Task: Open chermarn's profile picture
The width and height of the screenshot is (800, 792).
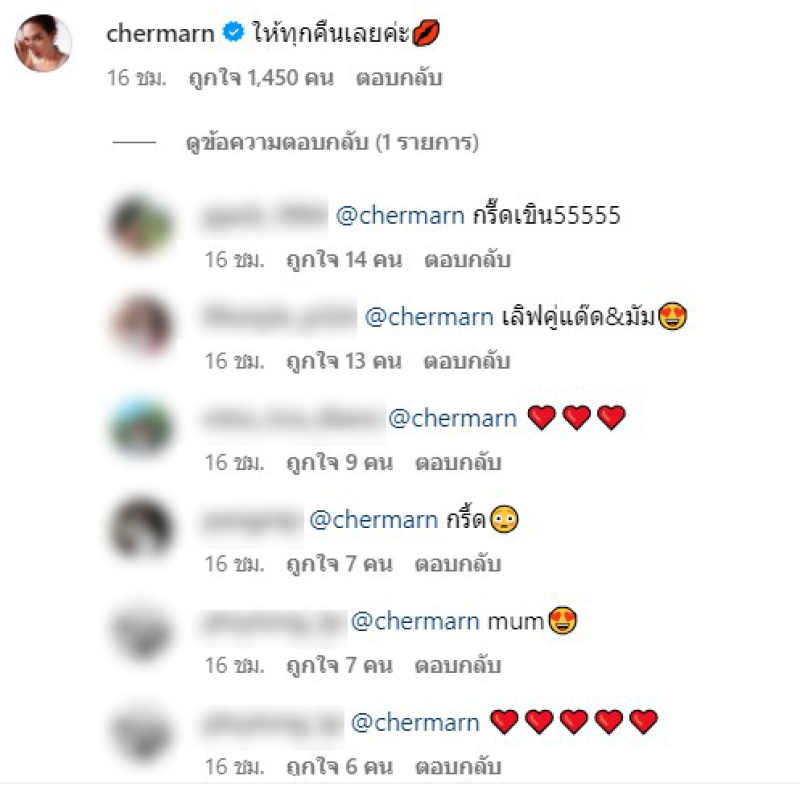Action: click(x=43, y=43)
